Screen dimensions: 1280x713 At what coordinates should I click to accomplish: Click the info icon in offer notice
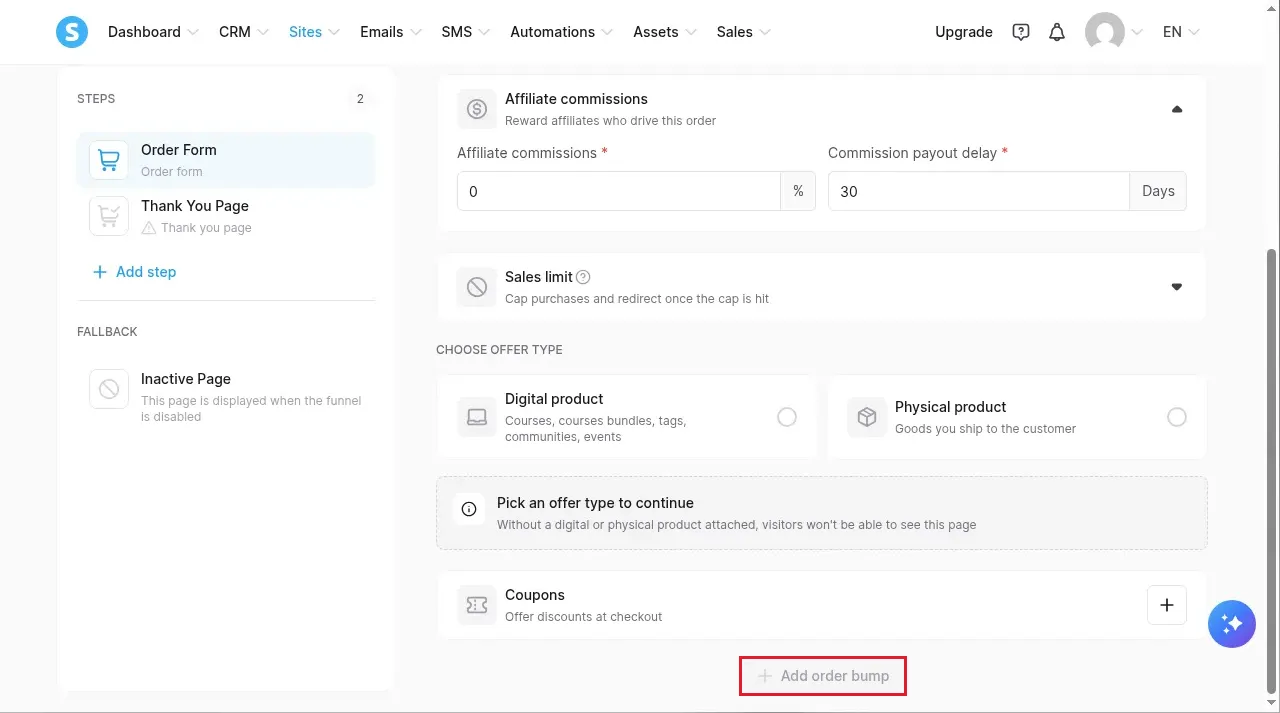(x=468, y=509)
